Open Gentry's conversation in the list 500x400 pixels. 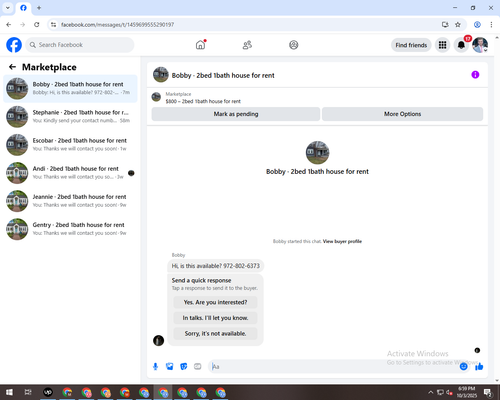70,229
